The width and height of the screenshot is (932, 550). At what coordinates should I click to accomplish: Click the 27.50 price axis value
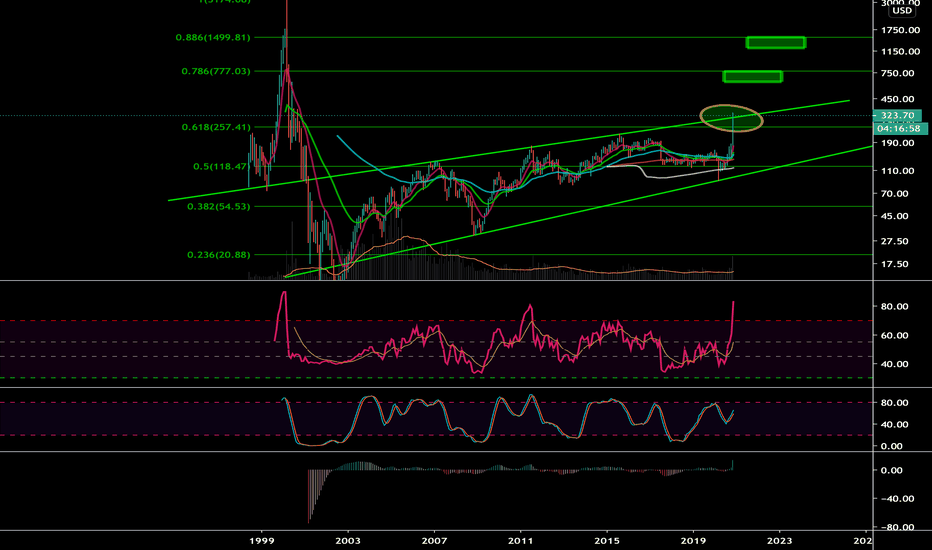click(895, 241)
